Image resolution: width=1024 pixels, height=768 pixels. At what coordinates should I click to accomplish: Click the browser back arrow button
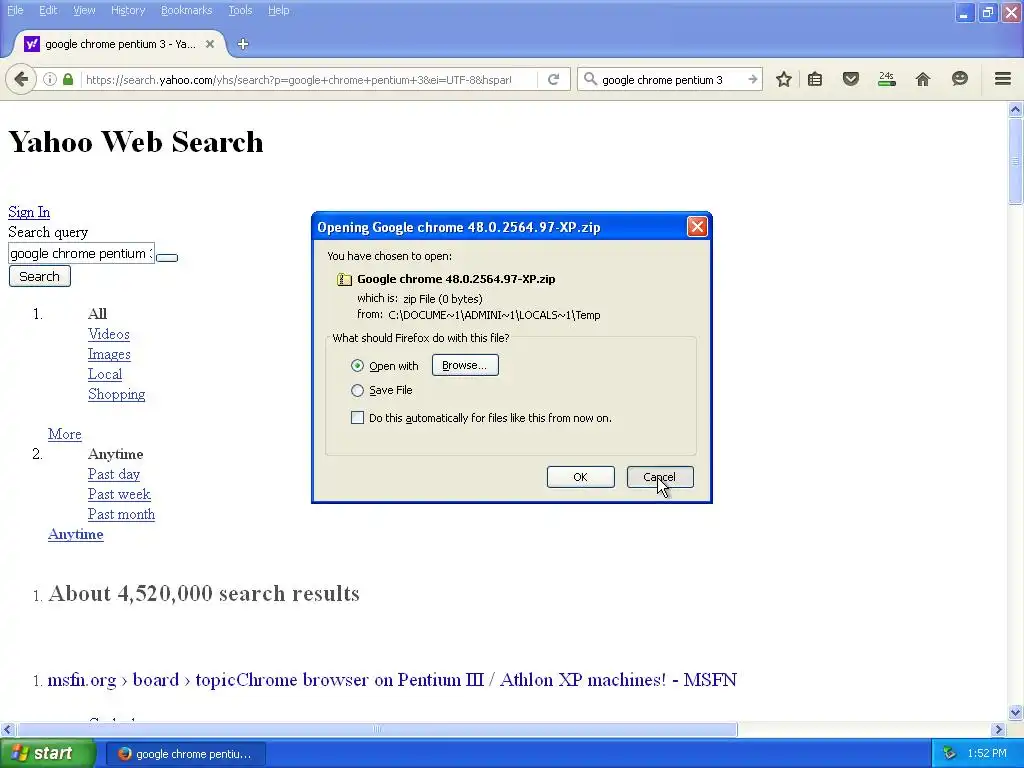click(21, 80)
